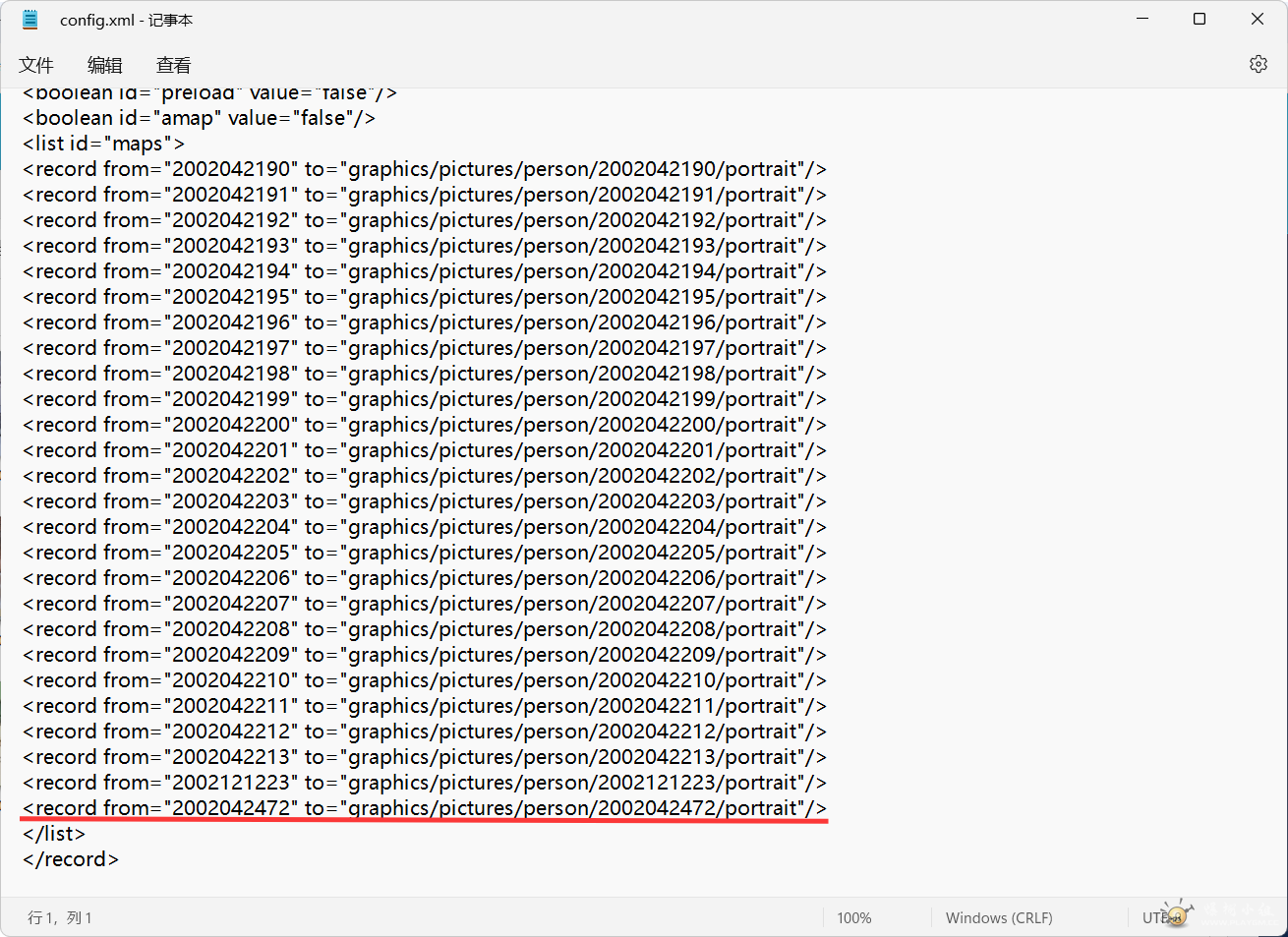Open the 编辑 menu

click(x=105, y=65)
